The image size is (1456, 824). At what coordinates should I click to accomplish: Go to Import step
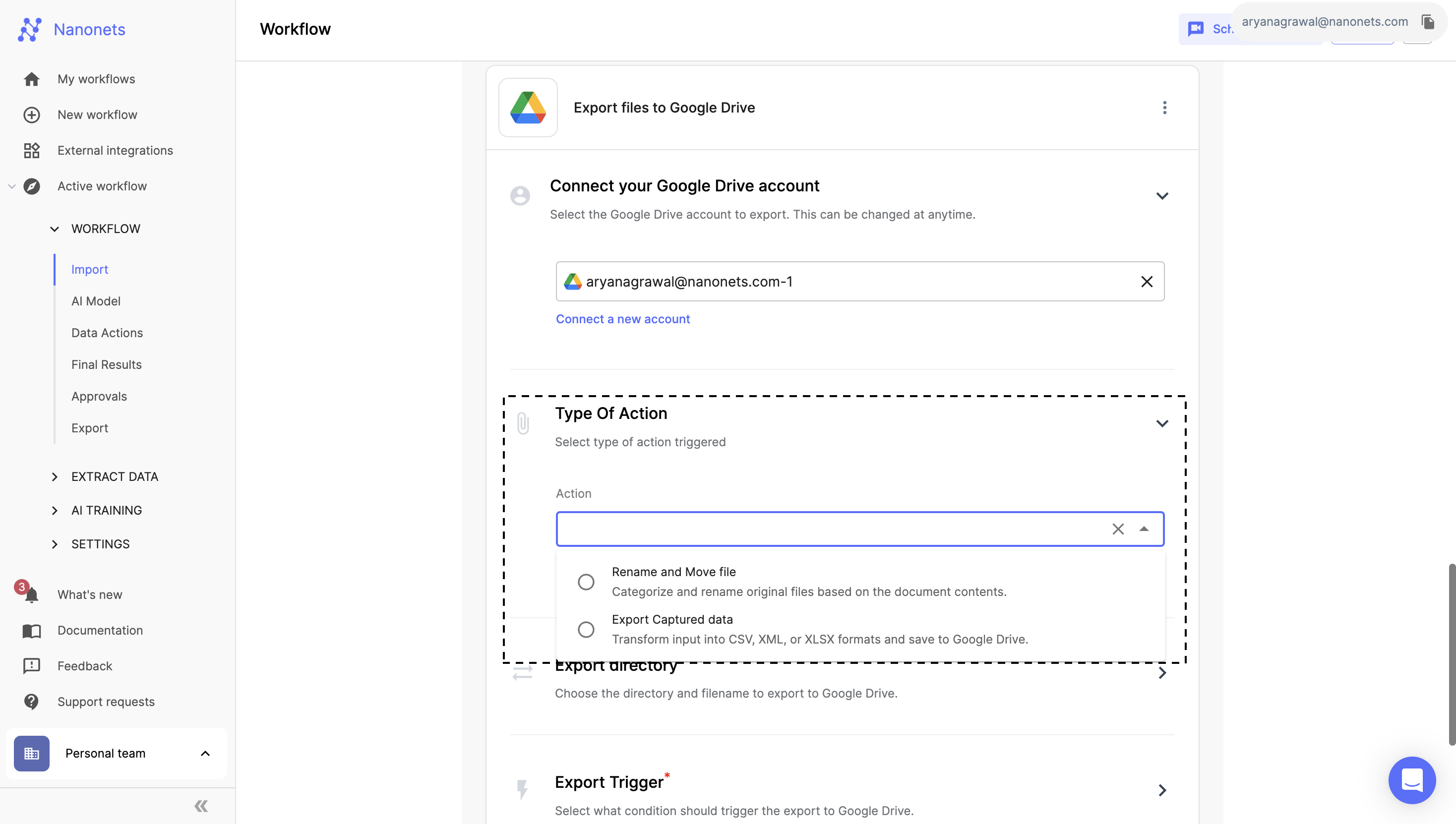point(89,269)
